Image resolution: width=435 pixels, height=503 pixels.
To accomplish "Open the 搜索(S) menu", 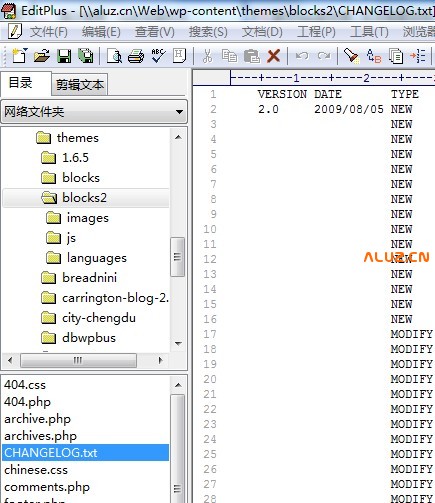I will click(x=208, y=32).
